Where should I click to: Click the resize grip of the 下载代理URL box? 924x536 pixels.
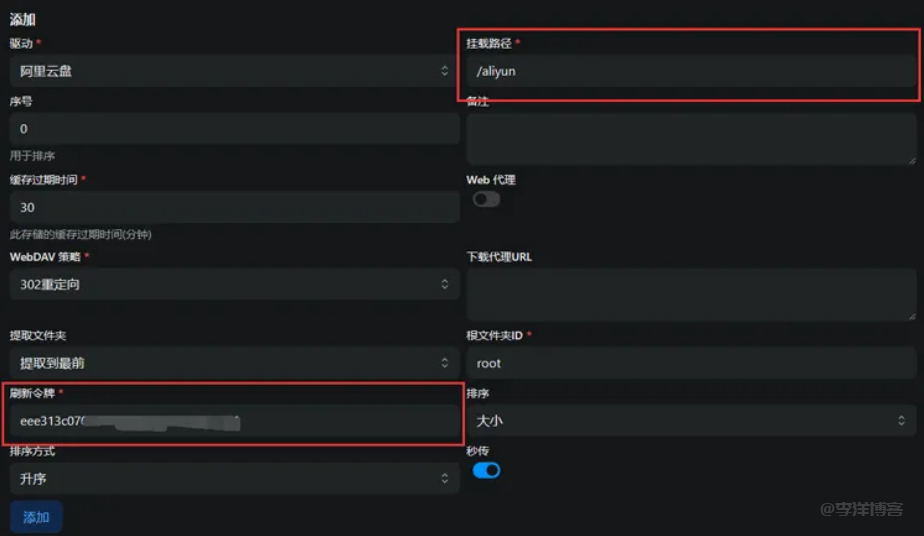pos(911,316)
